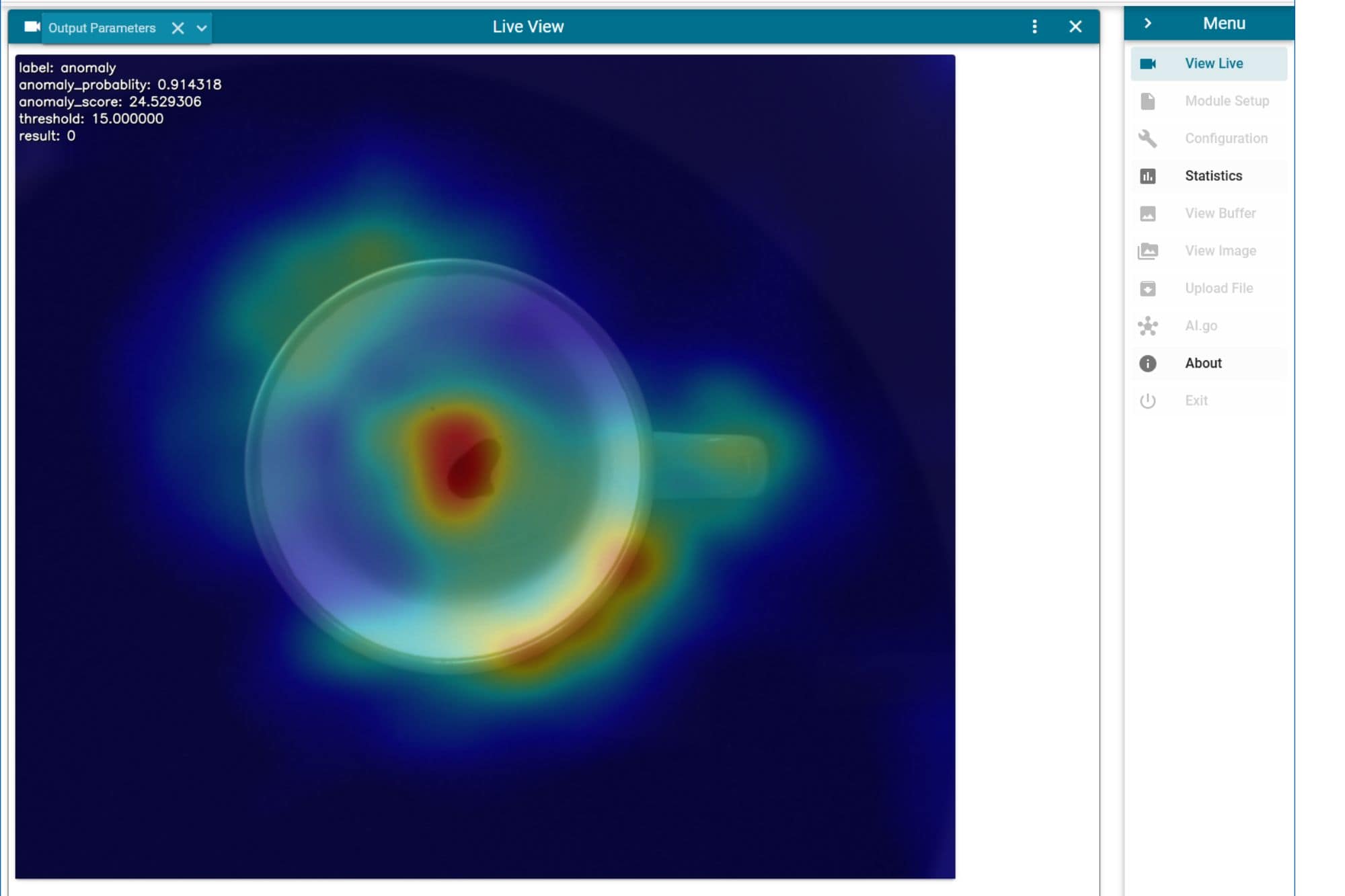Click the Module Setup document icon
The width and height of the screenshot is (1345, 896).
pyautogui.click(x=1147, y=101)
